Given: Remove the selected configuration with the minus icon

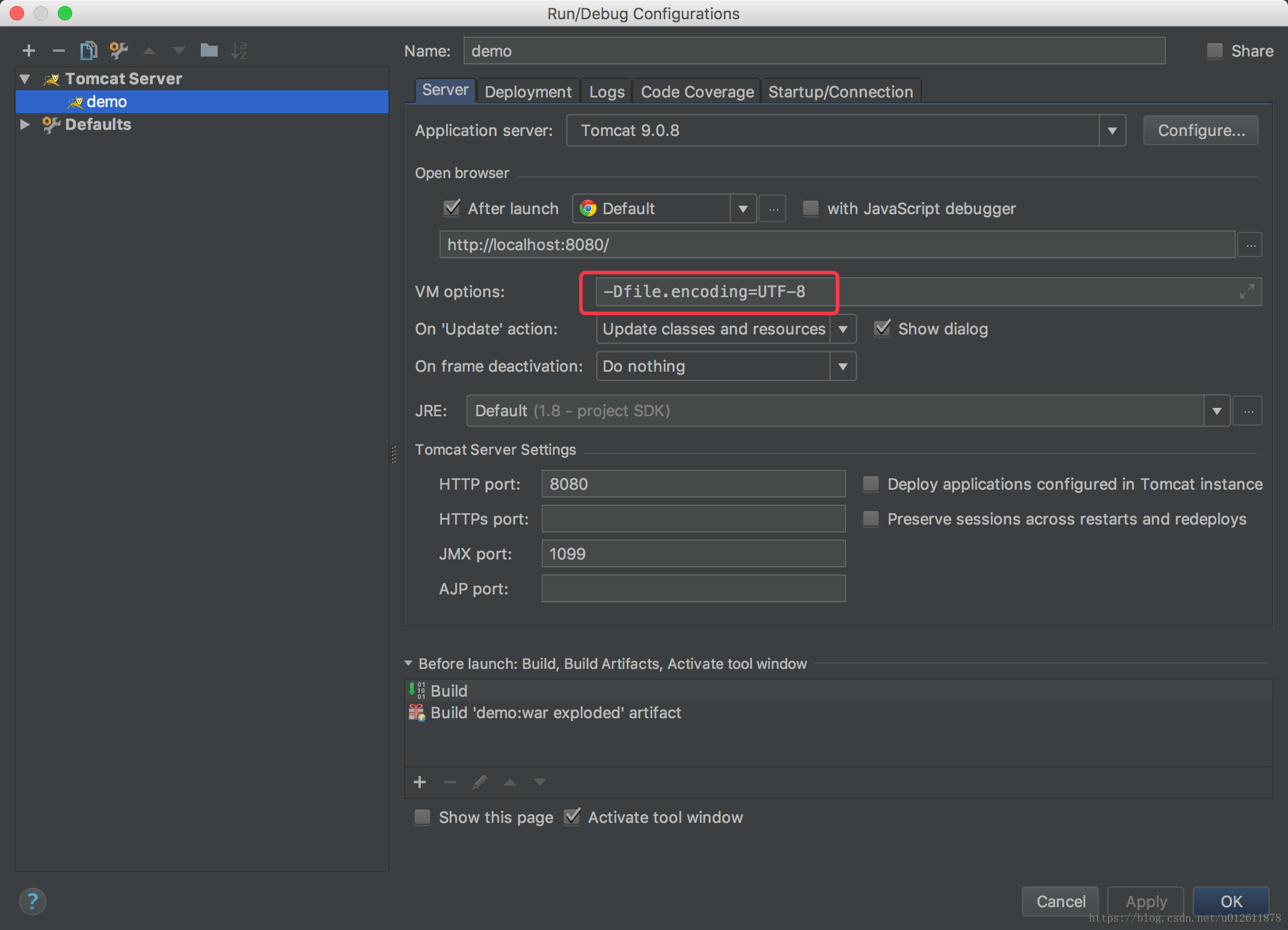Looking at the screenshot, I should point(58,51).
